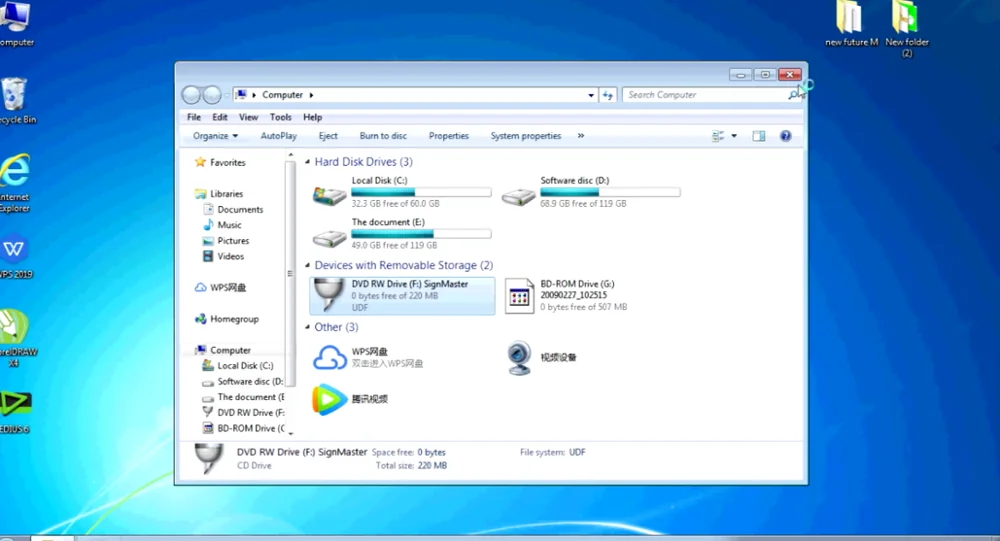The height and width of the screenshot is (541, 1000).
Task: Click the Search Computer input field
Action: pos(705,95)
